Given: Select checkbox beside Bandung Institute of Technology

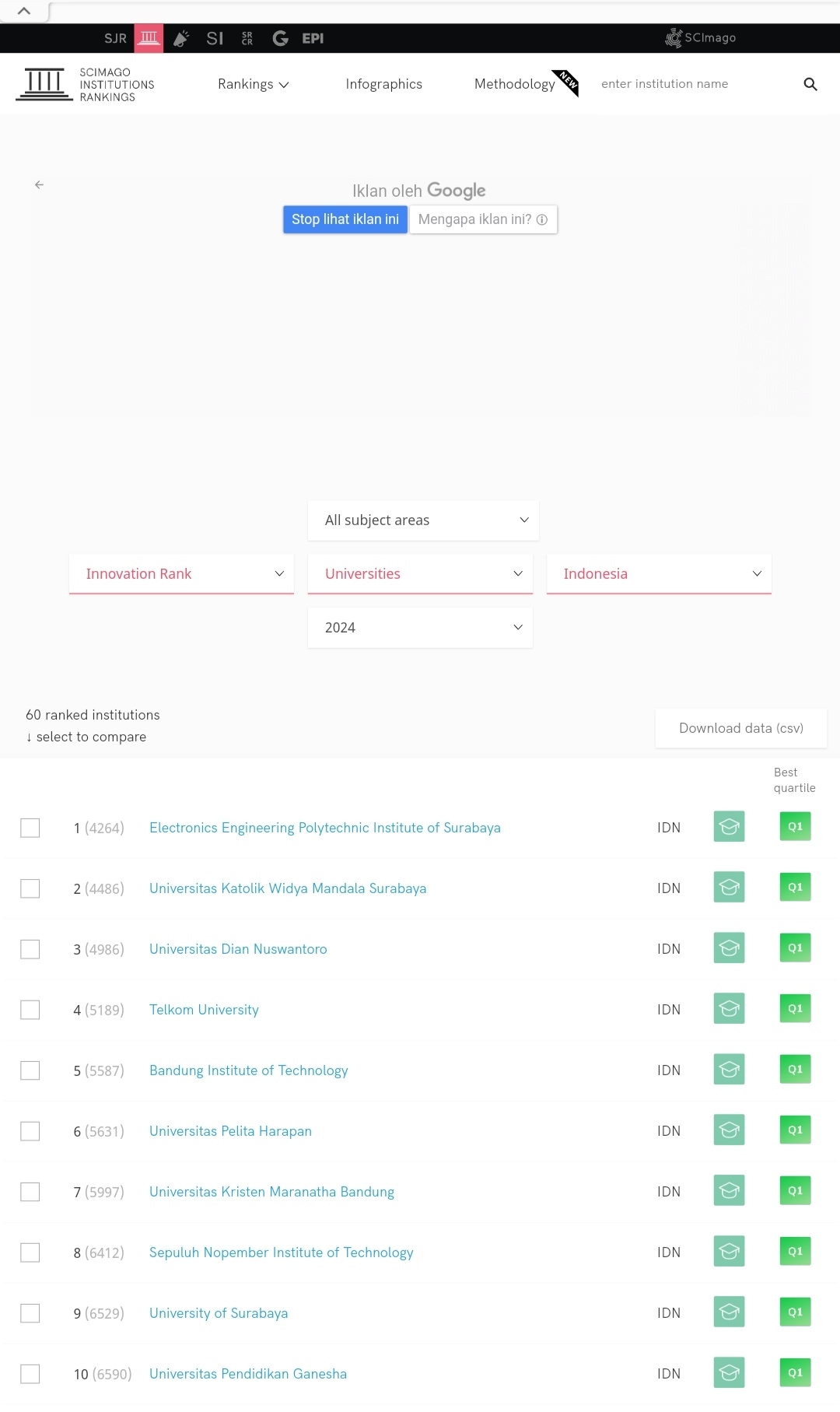Looking at the screenshot, I should pyautogui.click(x=30, y=1070).
